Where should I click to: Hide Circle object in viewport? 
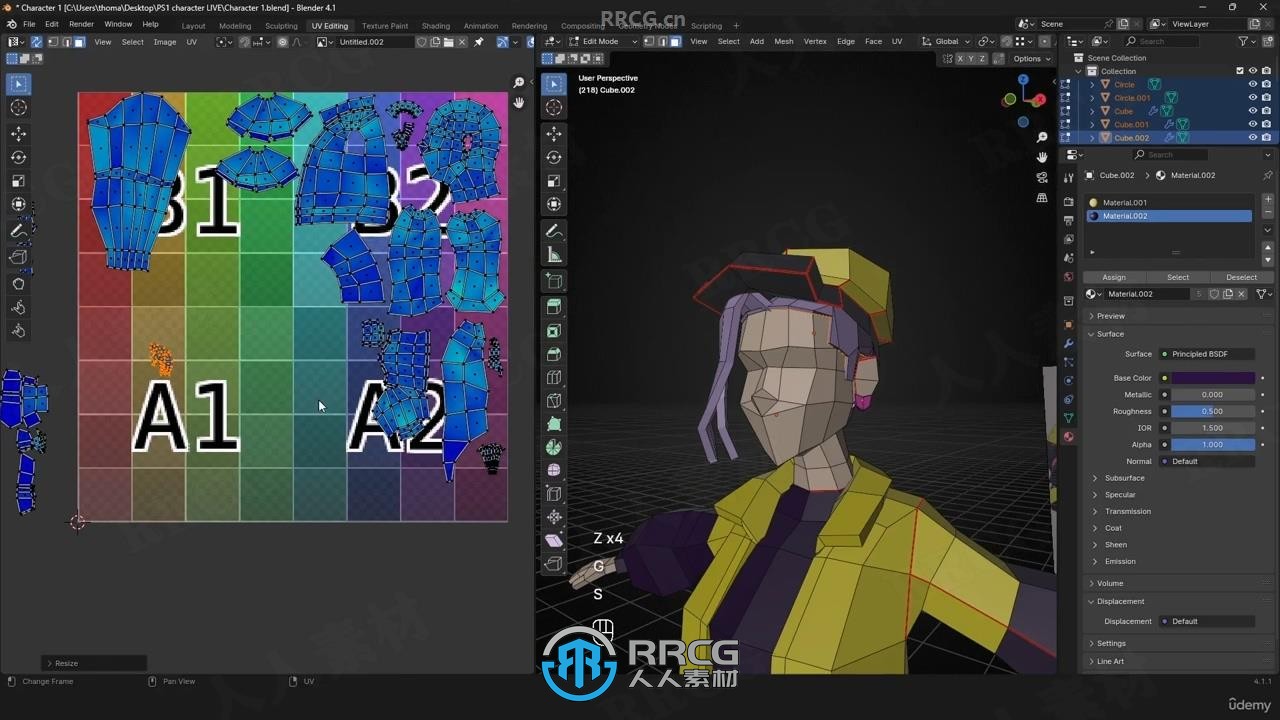[1252, 85]
